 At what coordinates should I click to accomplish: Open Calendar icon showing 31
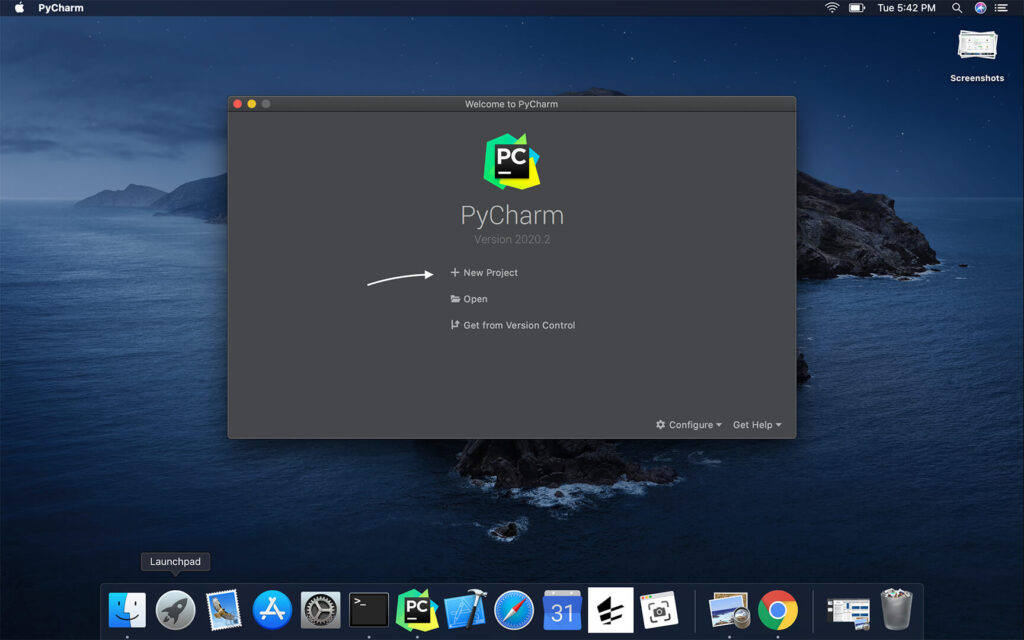(562, 611)
